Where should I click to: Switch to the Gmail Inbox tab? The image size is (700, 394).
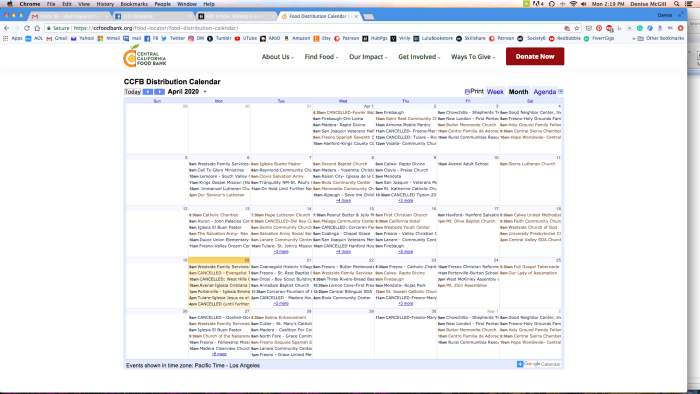[x=69, y=16]
